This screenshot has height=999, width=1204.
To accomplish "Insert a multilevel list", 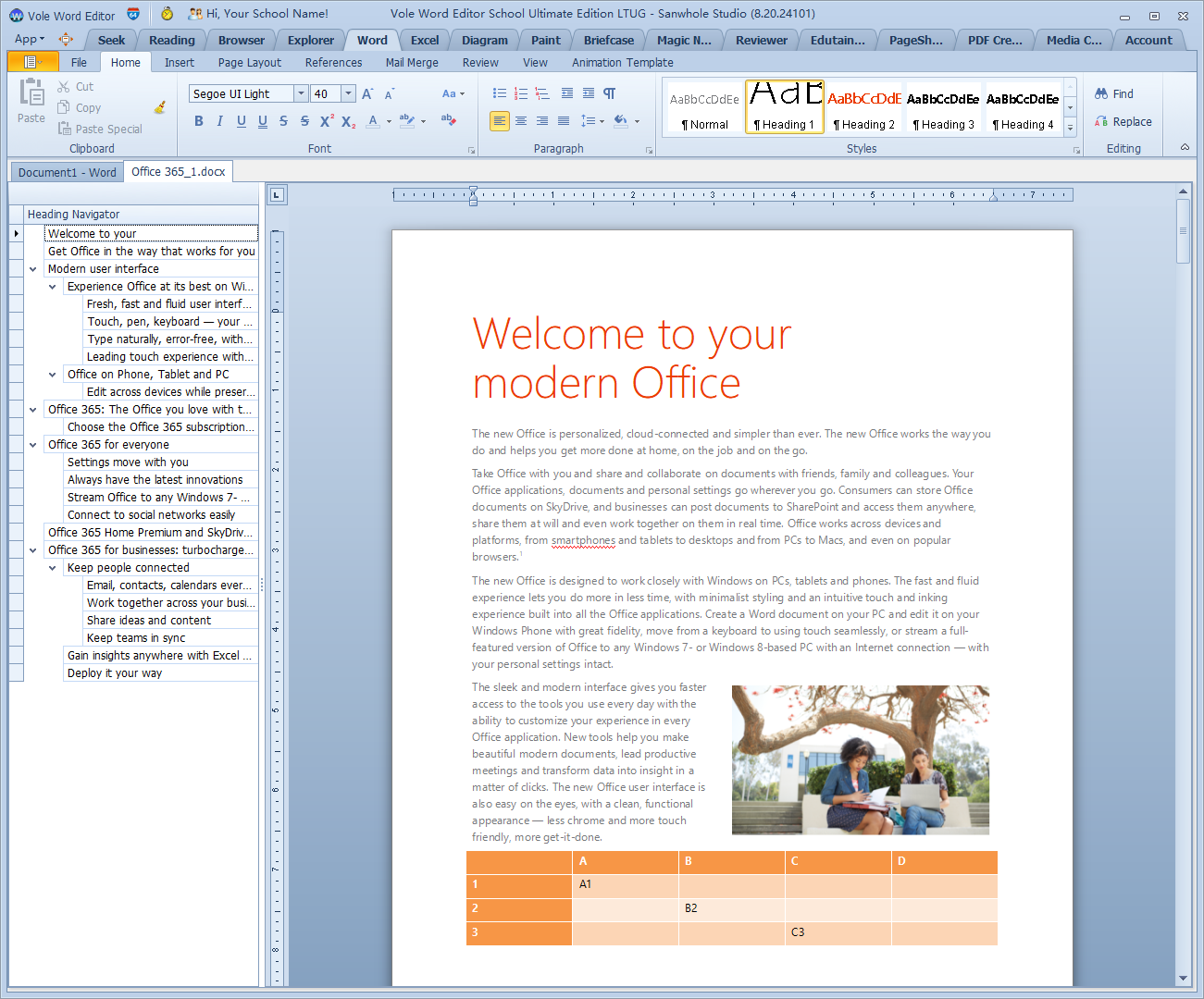I will 542,93.
